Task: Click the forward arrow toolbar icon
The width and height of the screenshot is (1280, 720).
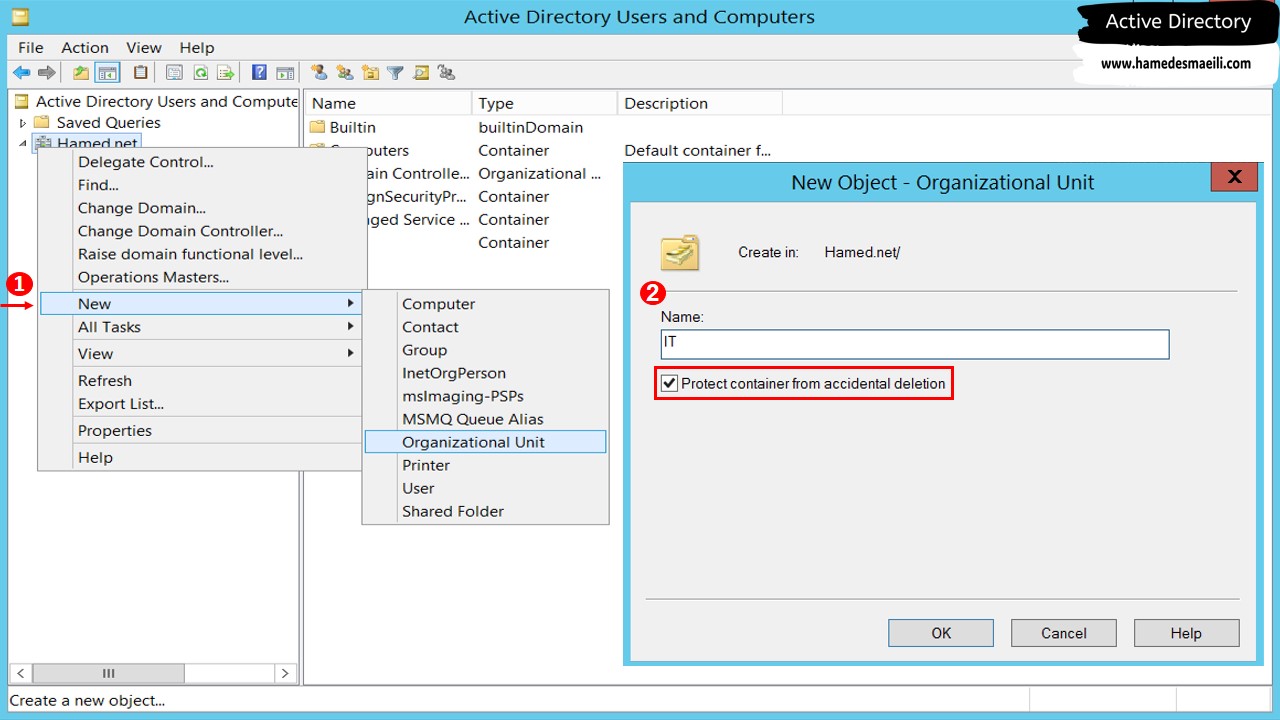Action: click(46, 73)
